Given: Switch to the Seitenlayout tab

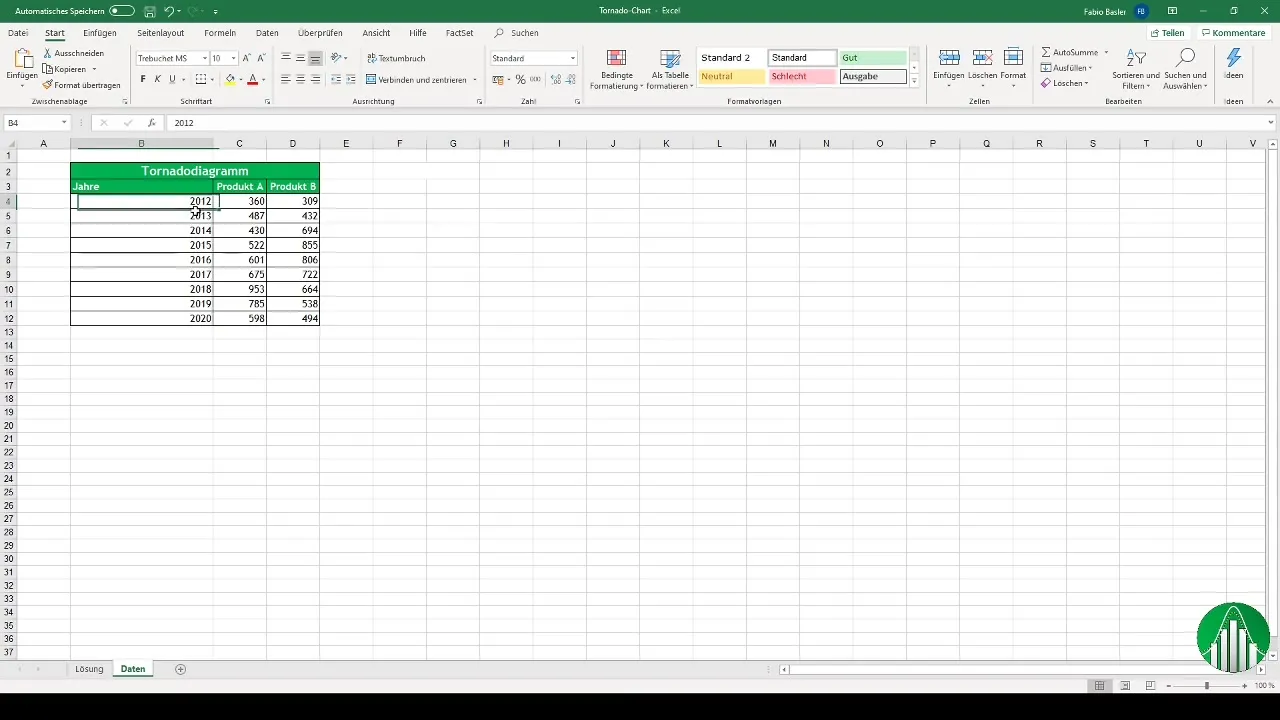Looking at the screenshot, I should pos(161,33).
